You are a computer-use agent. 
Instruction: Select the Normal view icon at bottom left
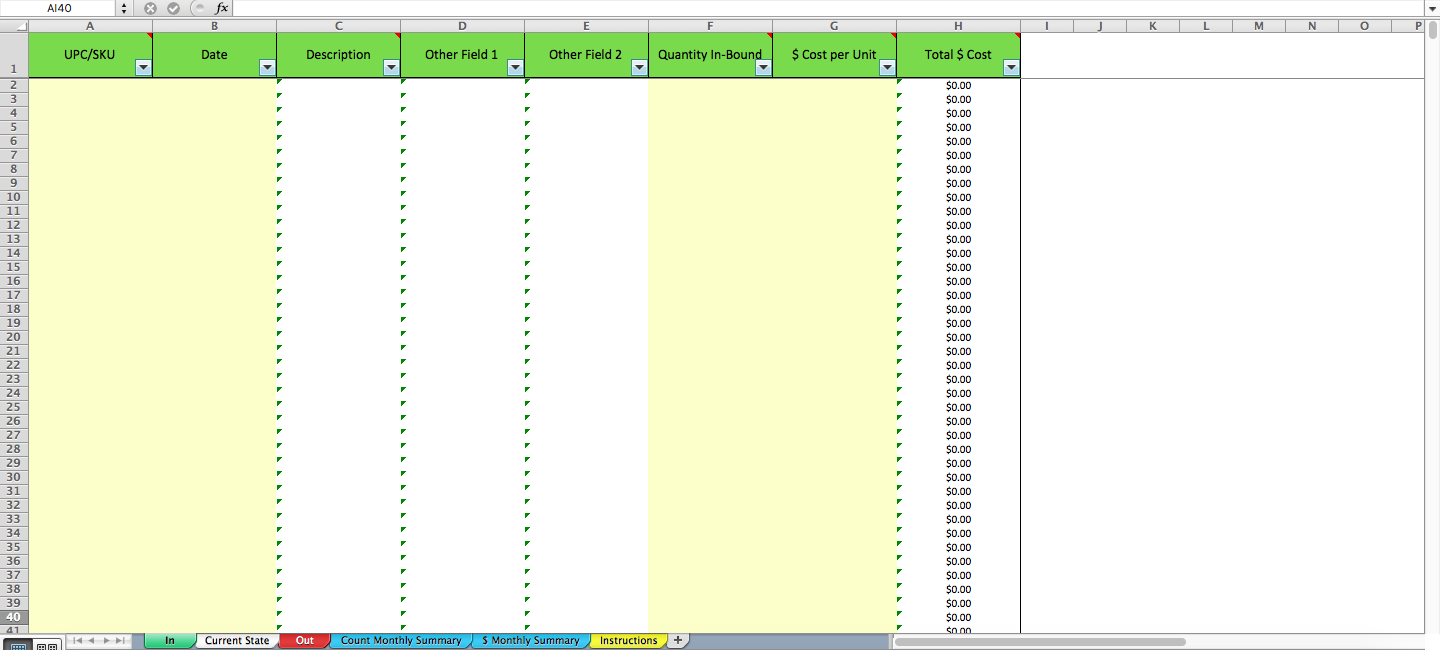[x=19, y=645]
